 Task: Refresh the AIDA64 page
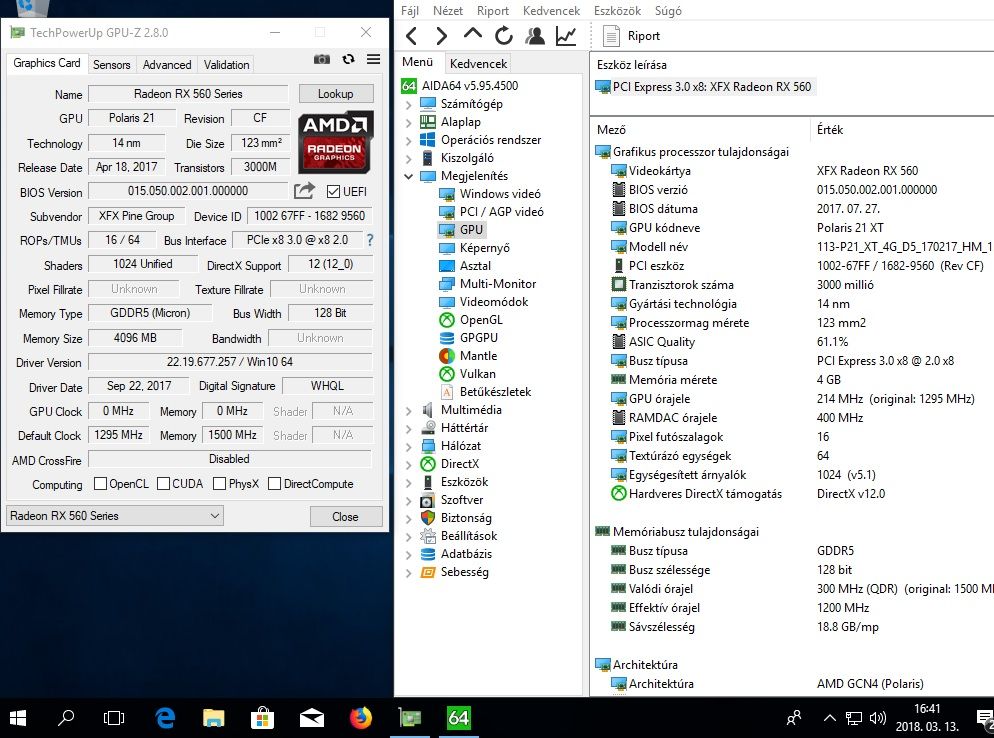(x=503, y=36)
